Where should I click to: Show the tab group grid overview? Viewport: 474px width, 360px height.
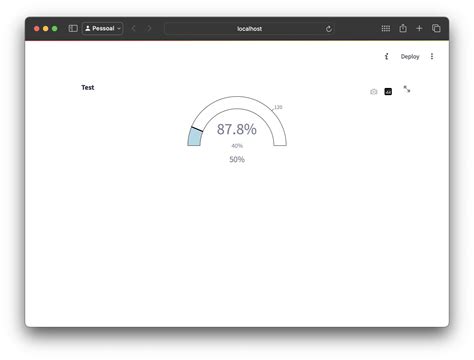[386, 28]
